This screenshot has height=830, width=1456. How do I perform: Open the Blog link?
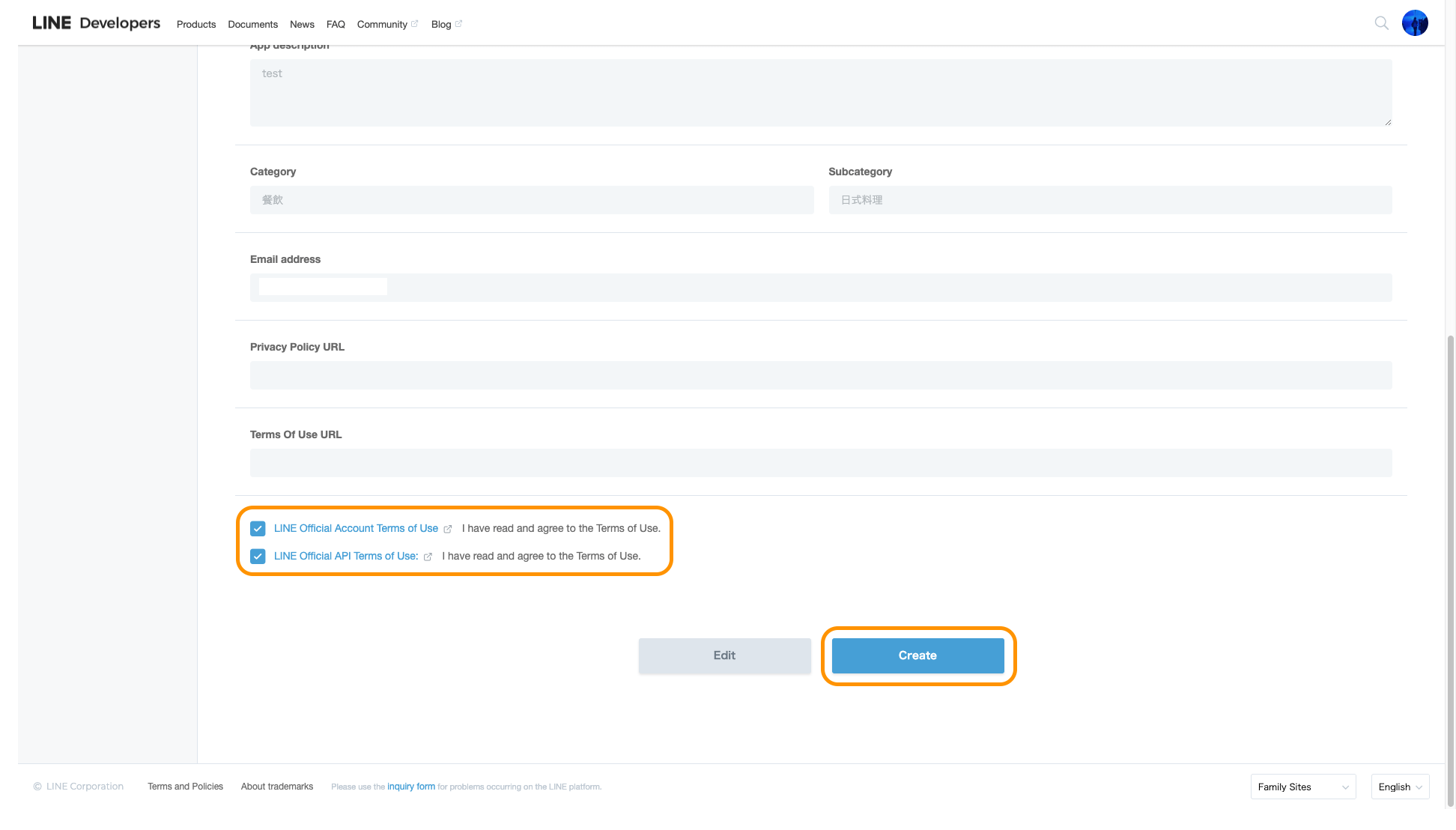point(446,24)
